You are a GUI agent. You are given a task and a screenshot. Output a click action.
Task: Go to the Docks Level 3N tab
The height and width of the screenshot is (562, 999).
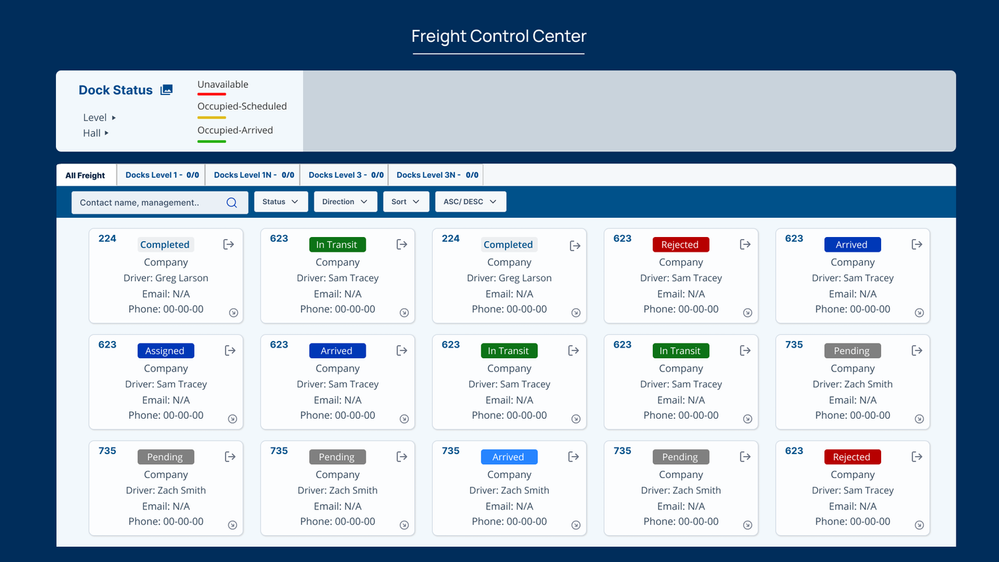pos(437,176)
